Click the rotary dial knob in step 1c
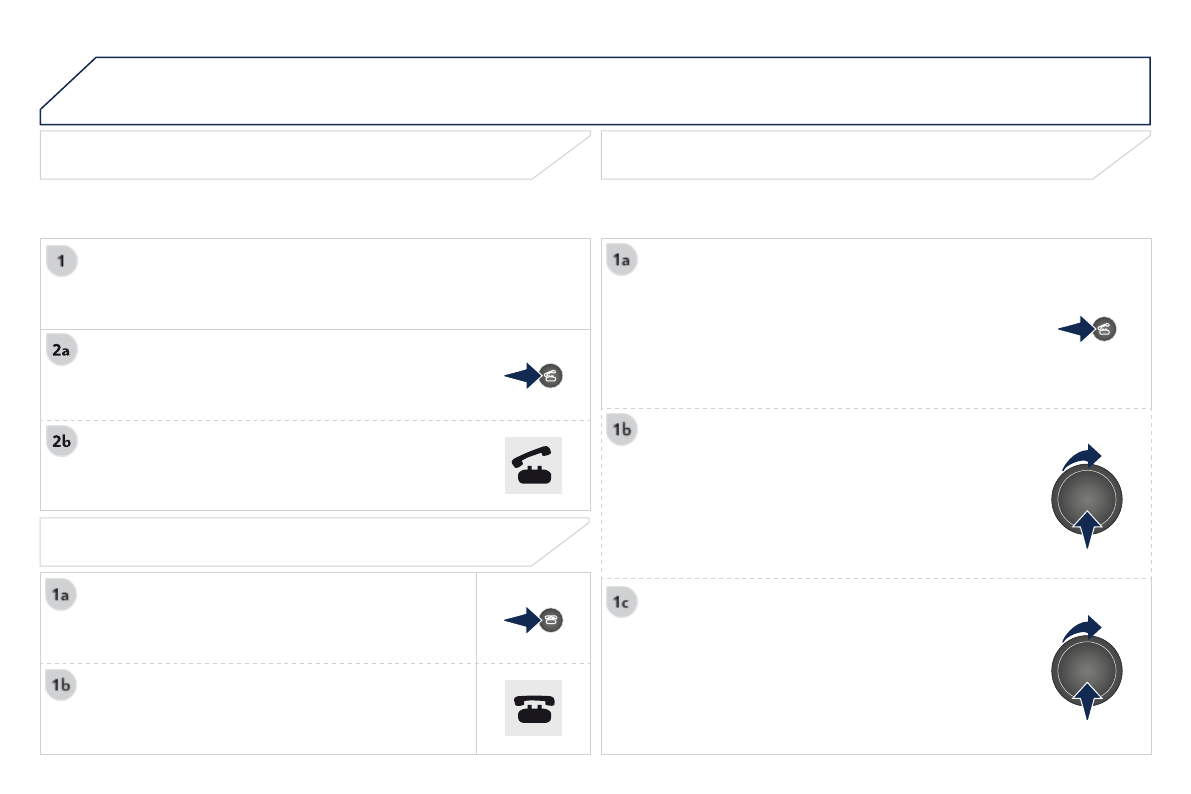Image resolution: width=1191 pixels, height=794 pixels. coord(1087,668)
